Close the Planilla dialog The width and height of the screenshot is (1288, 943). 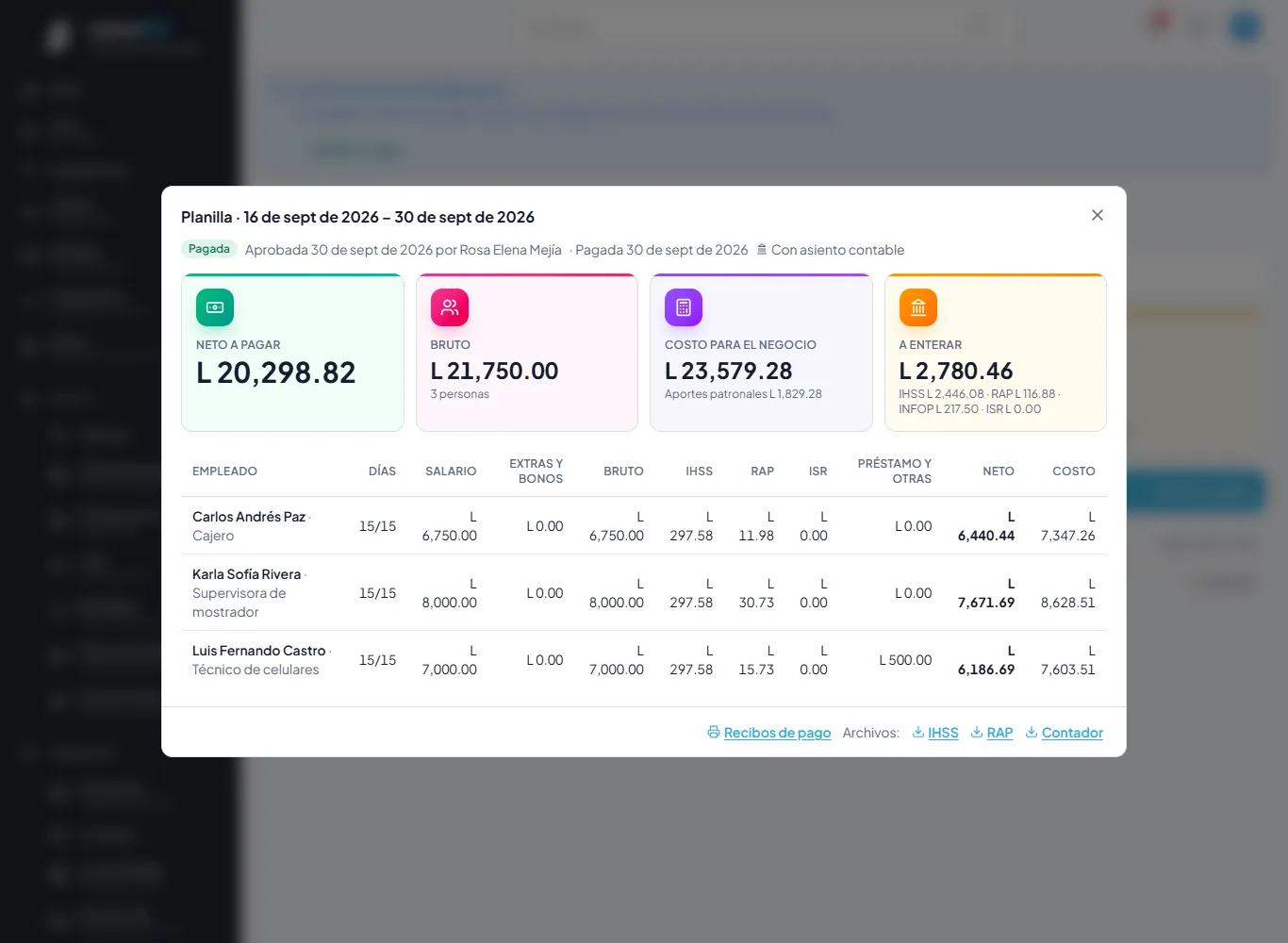click(x=1098, y=215)
